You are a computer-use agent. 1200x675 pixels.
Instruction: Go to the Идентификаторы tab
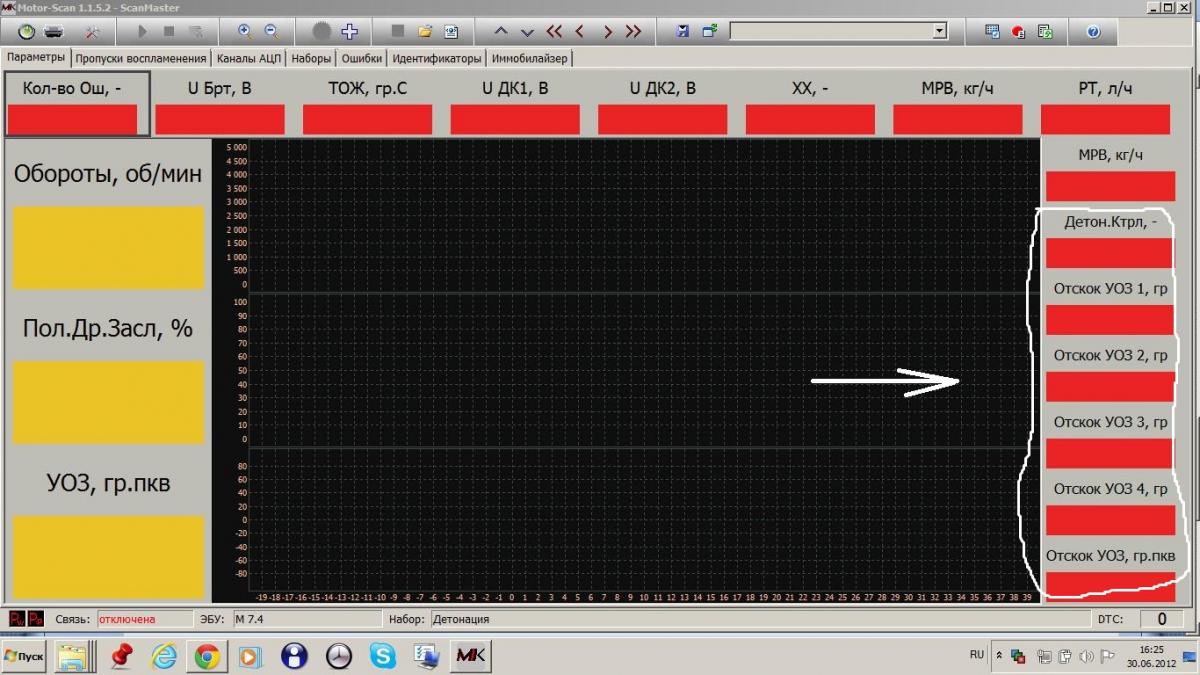(437, 58)
